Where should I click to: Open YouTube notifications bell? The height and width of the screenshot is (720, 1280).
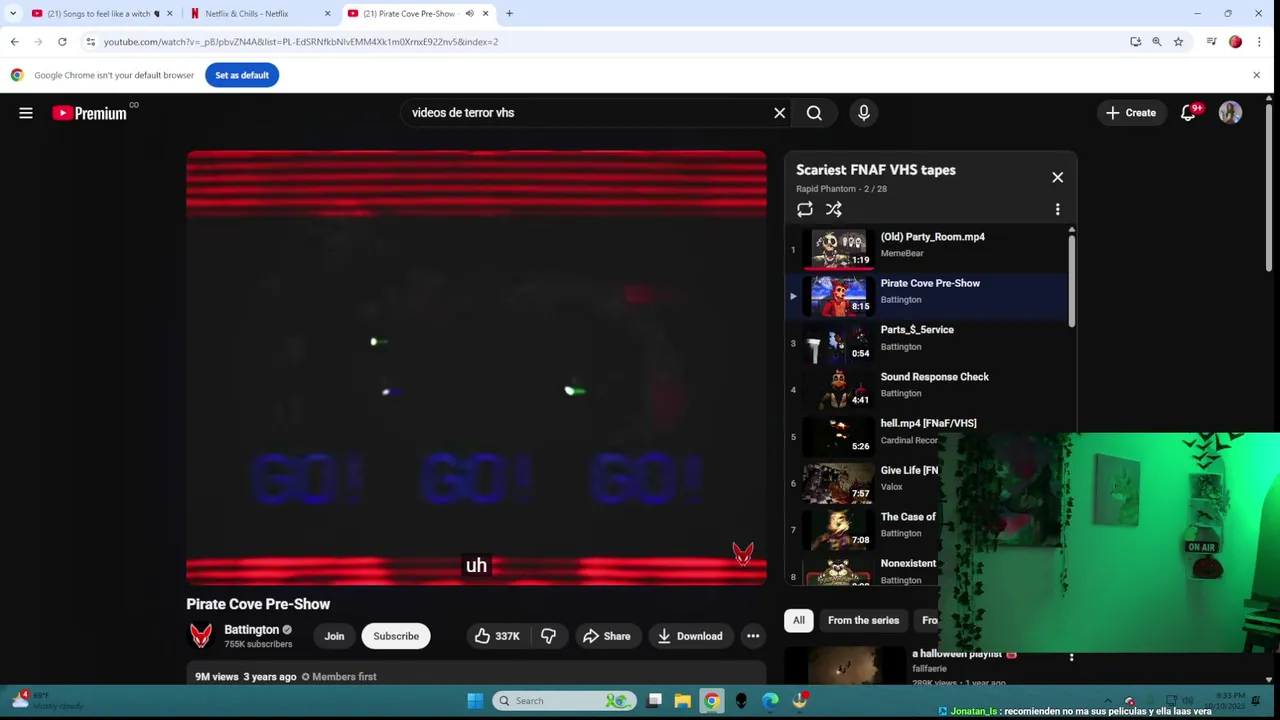1188,113
